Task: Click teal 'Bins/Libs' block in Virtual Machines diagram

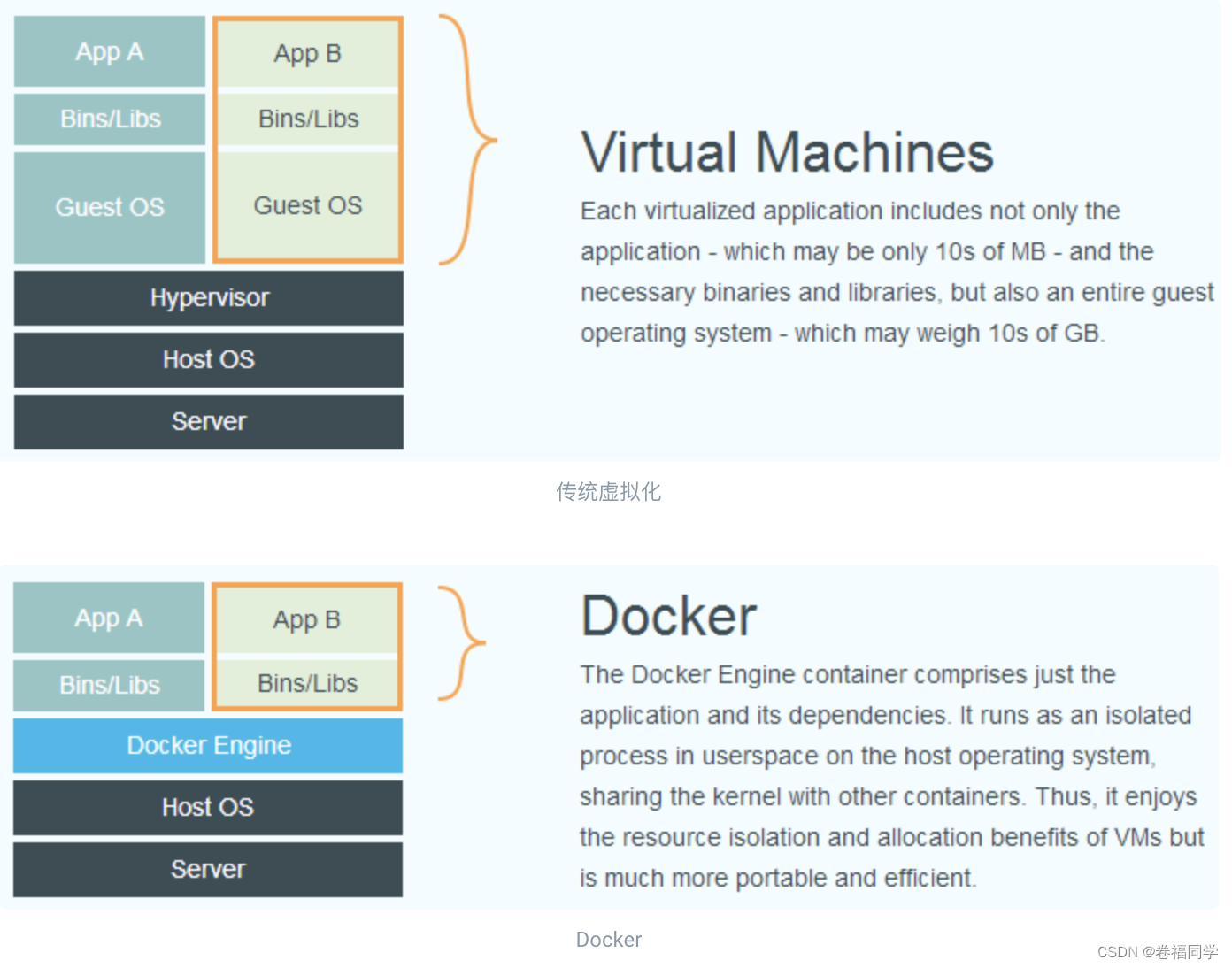Action: tap(110, 119)
